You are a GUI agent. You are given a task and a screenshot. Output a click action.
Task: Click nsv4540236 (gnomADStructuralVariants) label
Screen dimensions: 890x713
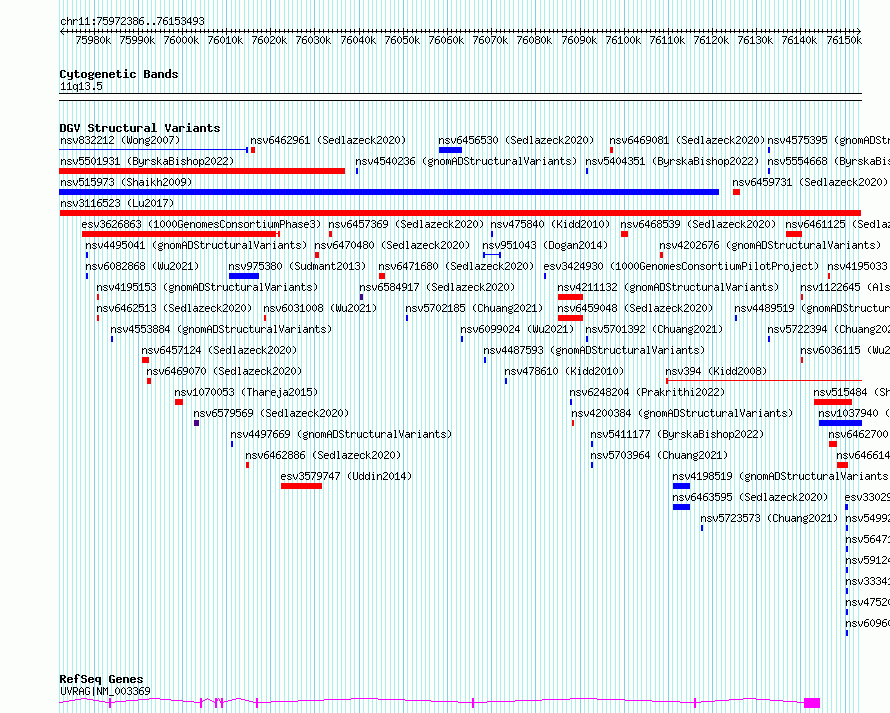tap(466, 161)
